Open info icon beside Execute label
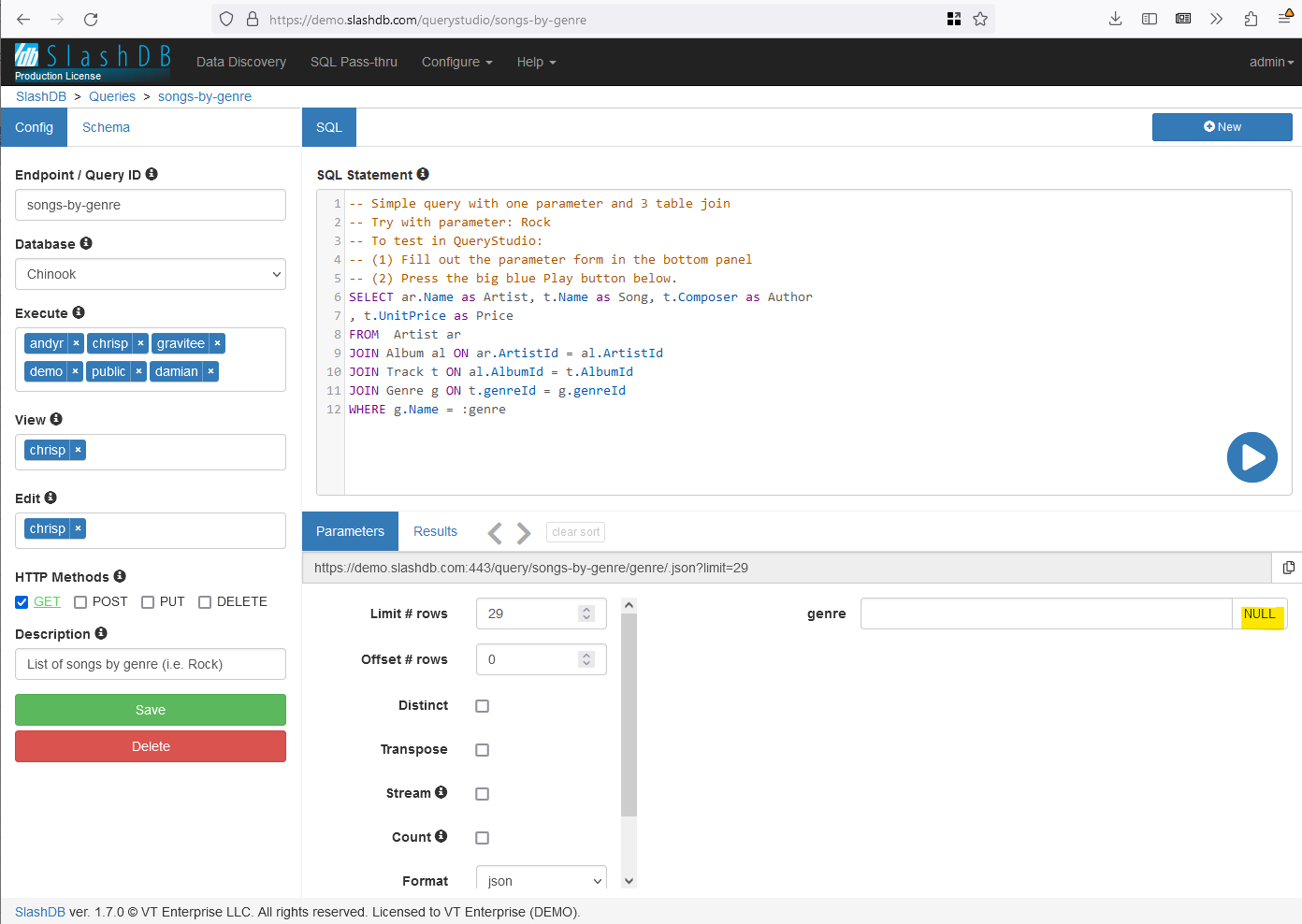Image resolution: width=1302 pixels, height=924 pixels. [79, 312]
